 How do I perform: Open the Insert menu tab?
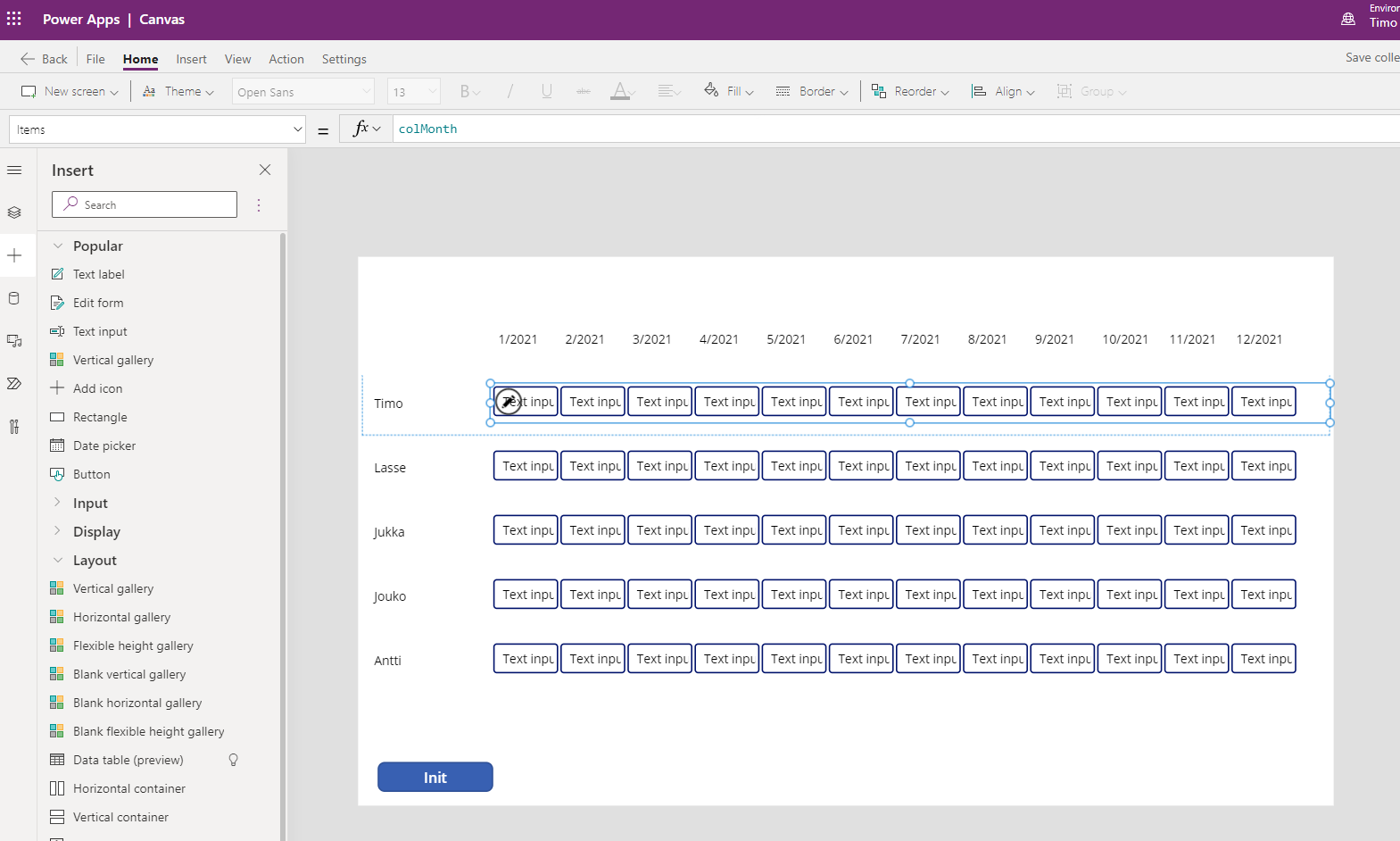point(191,59)
